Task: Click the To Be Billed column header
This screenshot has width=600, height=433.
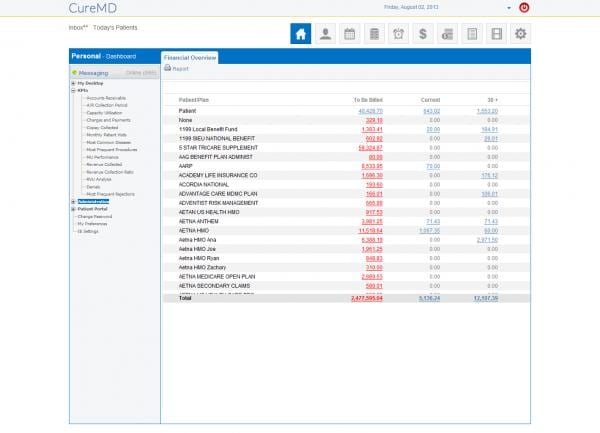Action: pos(368,100)
